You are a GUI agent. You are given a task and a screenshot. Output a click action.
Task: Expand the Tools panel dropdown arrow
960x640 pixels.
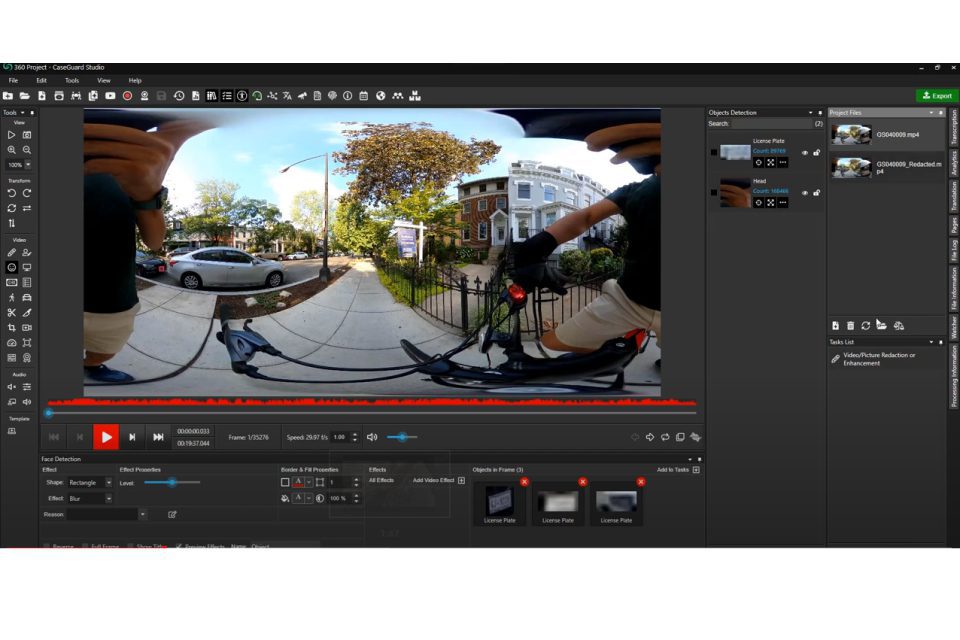[23, 113]
